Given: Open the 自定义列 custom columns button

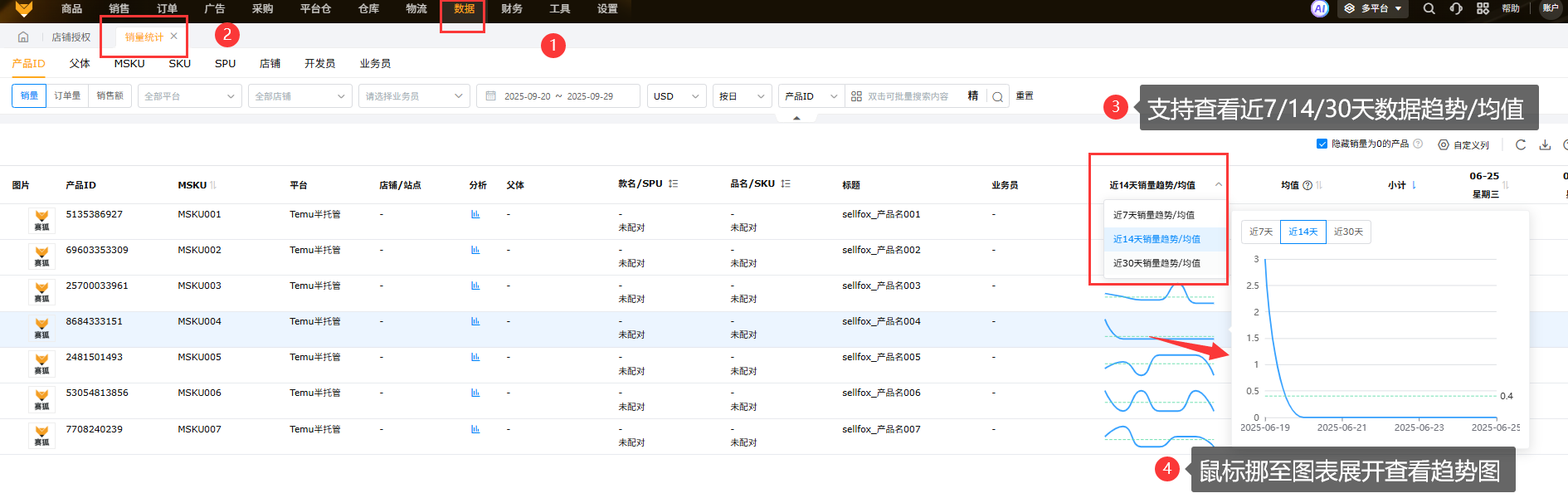Looking at the screenshot, I should (x=1464, y=145).
